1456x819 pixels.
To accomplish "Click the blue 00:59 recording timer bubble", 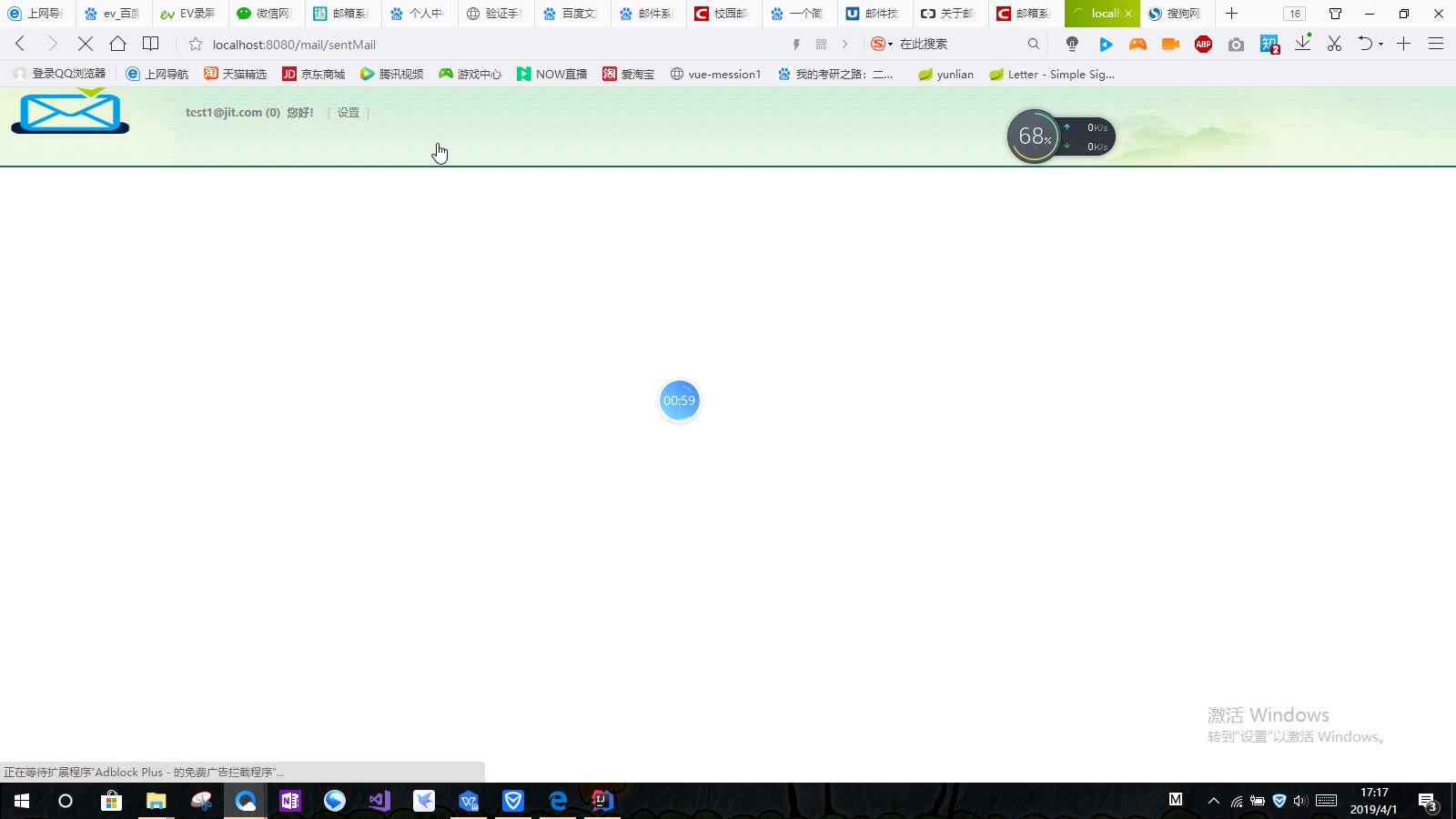I will [679, 400].
